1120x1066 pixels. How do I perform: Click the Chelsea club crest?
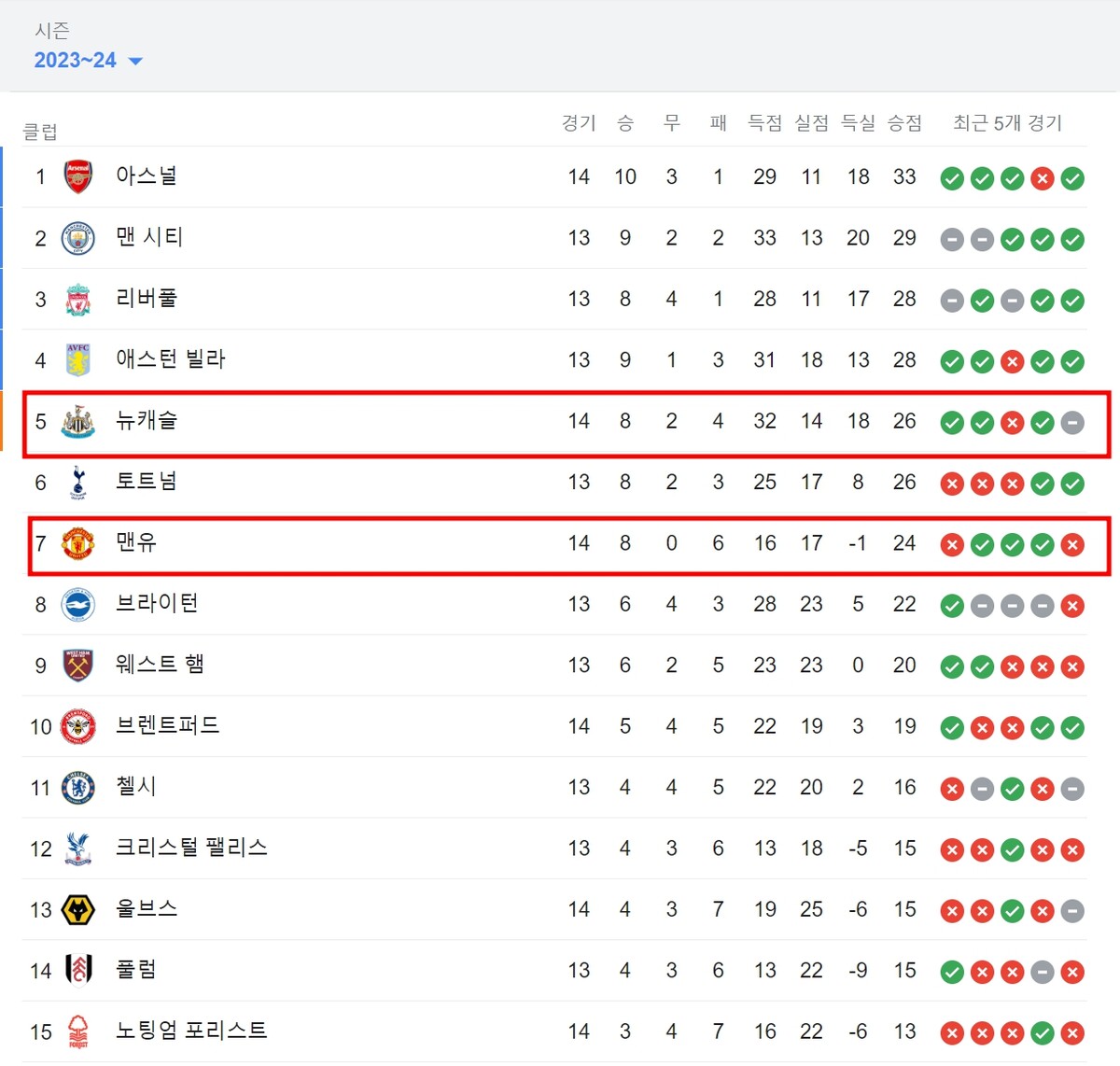pyautogui.click(x=78, y=788)
